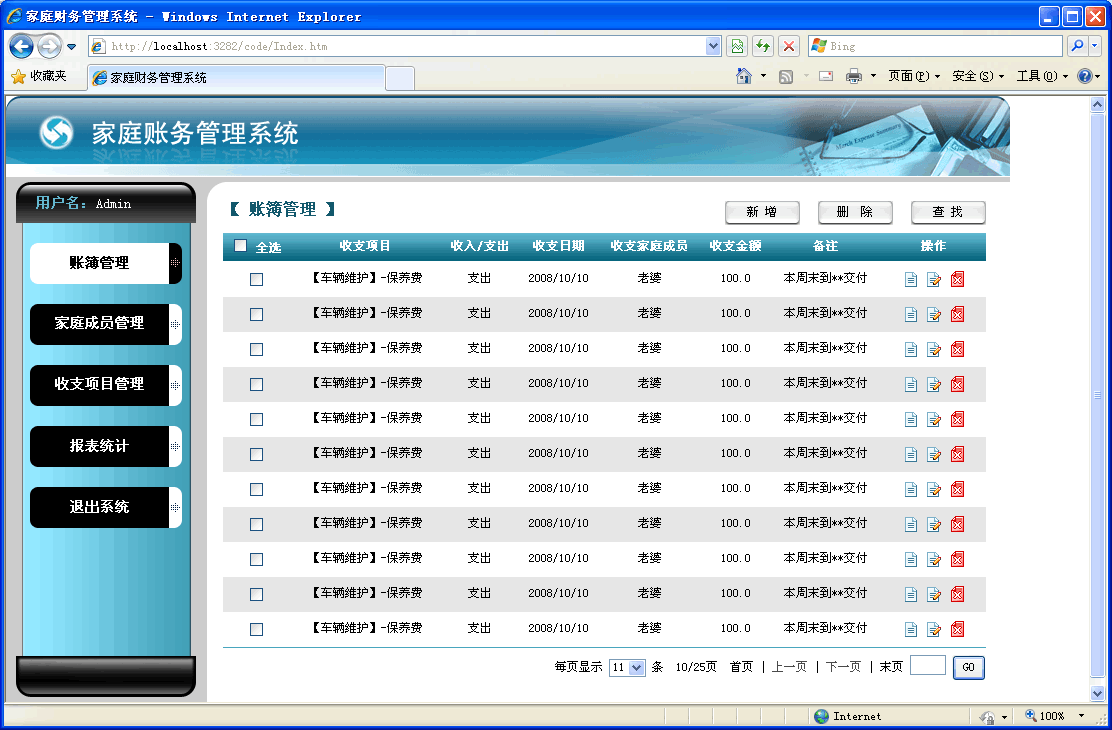Screen dimensions: 1112x730
Task: Open the 工具(O) menu
Action: [1042, 76]
